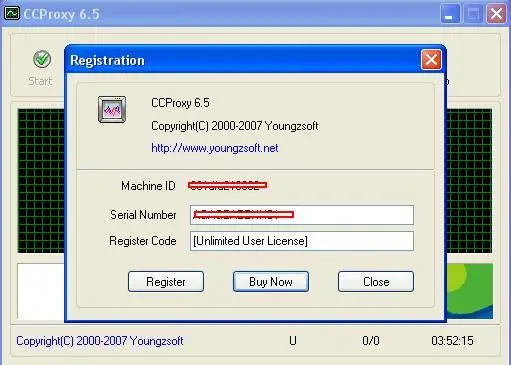Focus the Serial Number input field
This screenshot has width=511, height=365.
tap(302, 215)
